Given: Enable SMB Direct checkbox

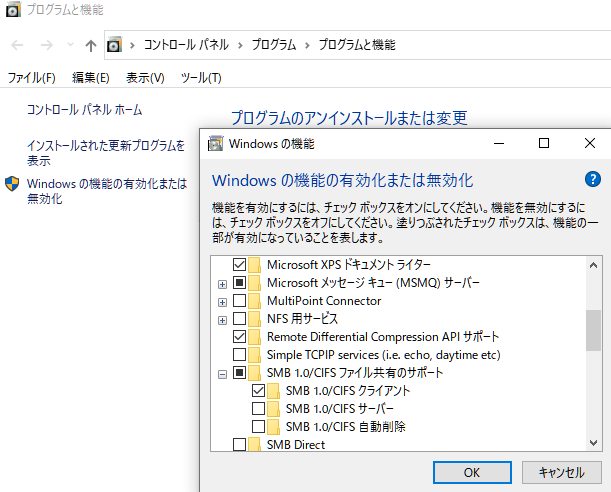Looking at the screenshot, I should click(239, 444).
